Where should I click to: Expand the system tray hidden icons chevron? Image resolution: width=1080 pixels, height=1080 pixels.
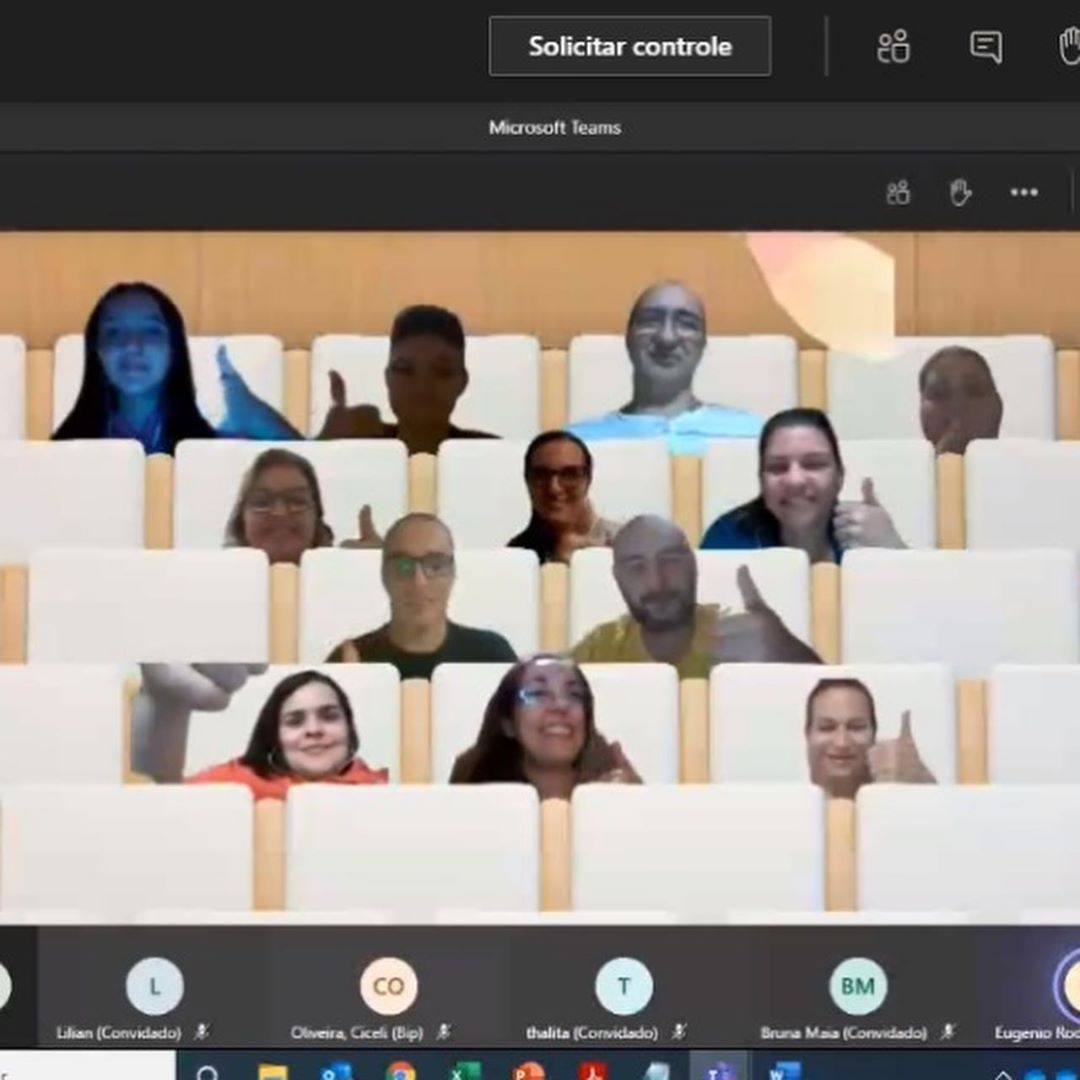(1003, 1074)
